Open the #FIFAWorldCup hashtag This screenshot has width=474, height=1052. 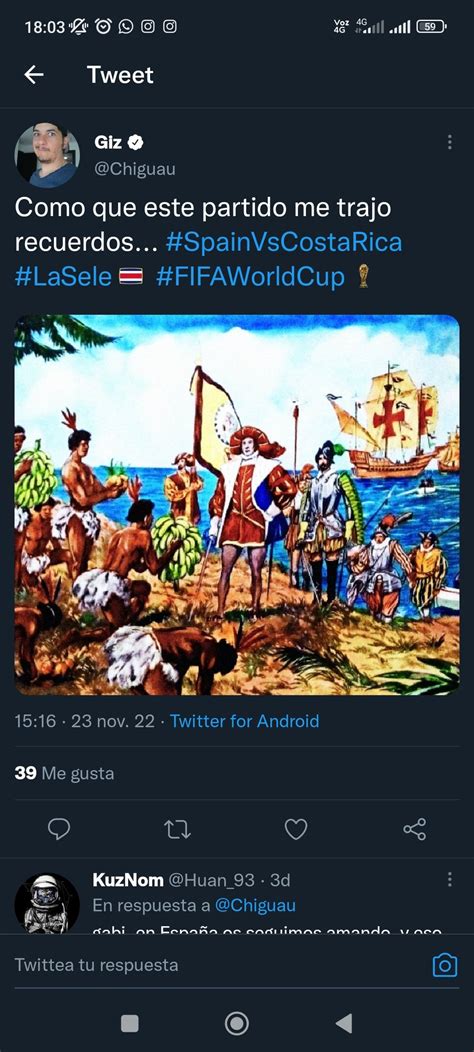tap(250, 276)
